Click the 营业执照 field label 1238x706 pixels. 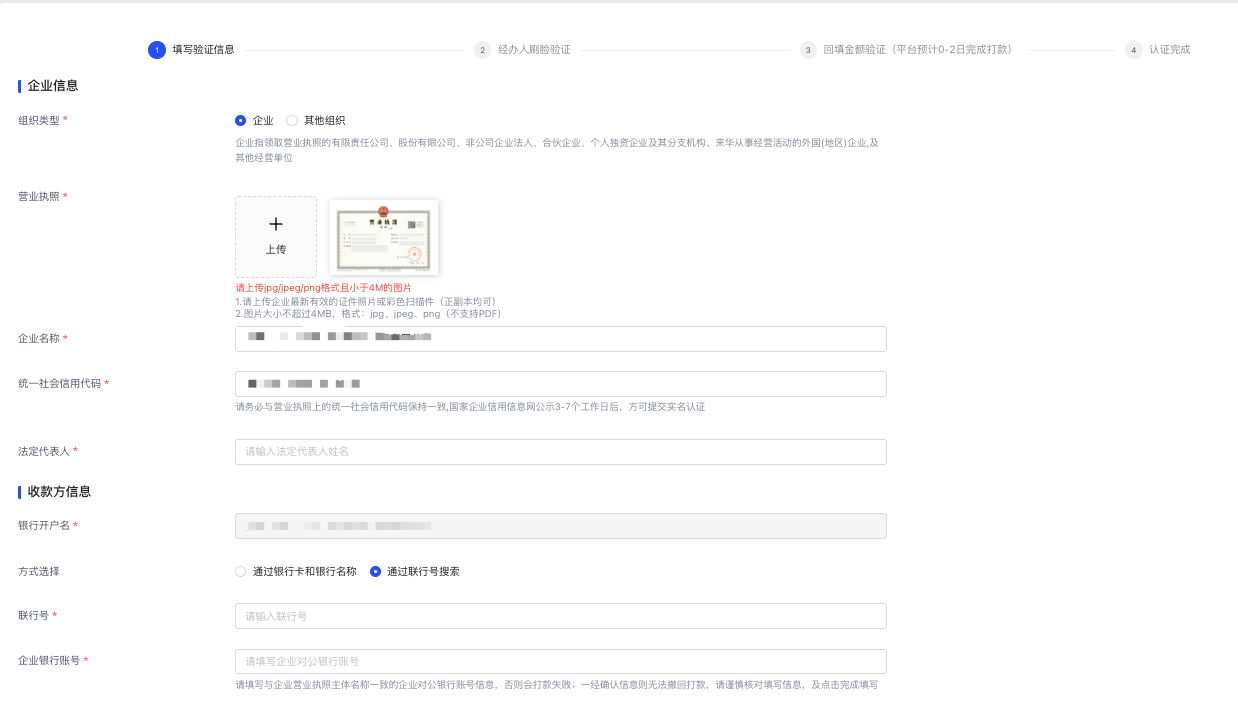point(39,196)
